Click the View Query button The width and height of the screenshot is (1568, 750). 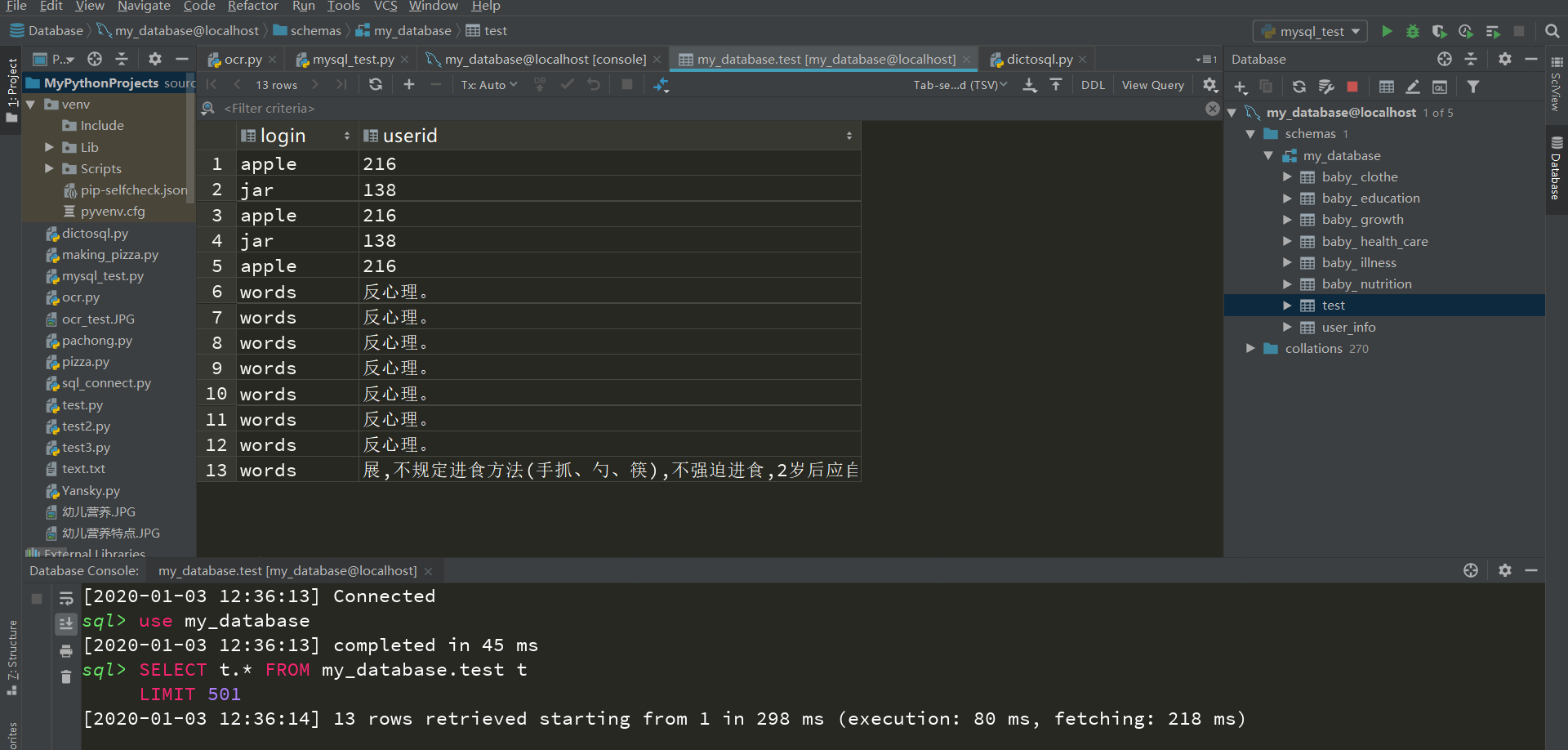1152,84
